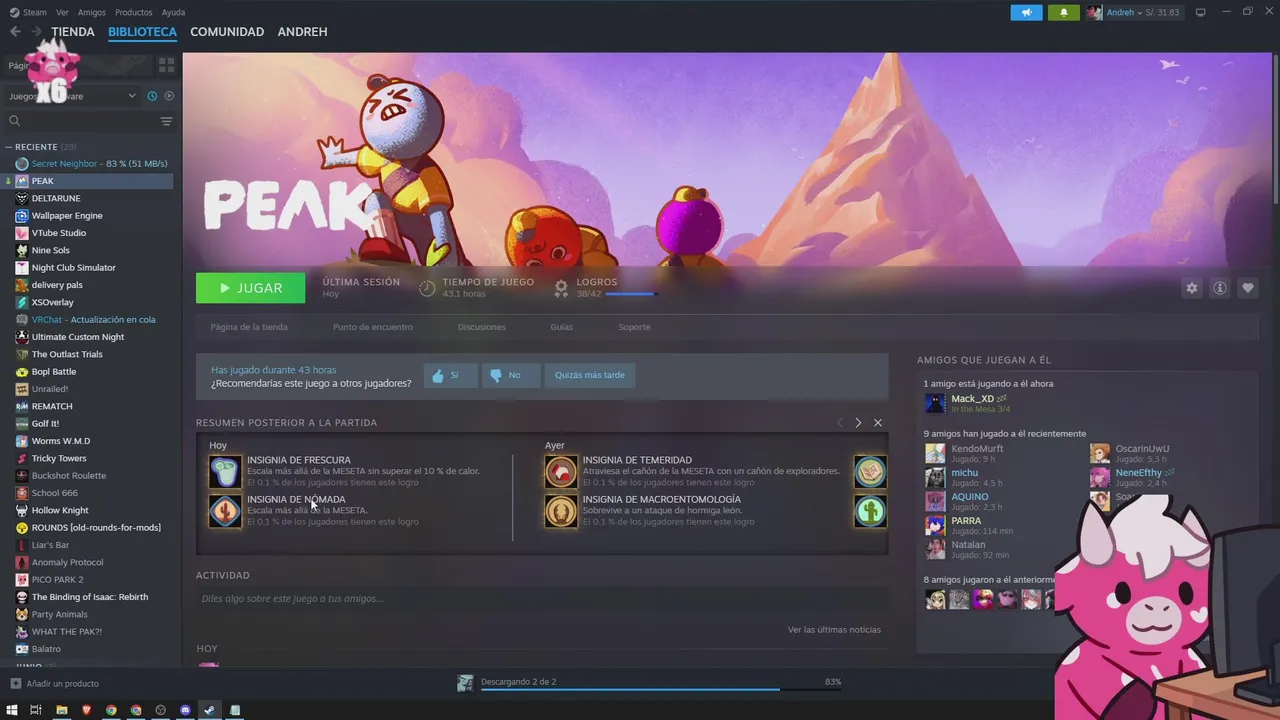1280x720 pixels.
Task: Launch PEAK with the JUGAR button
Action: (250, 288)
